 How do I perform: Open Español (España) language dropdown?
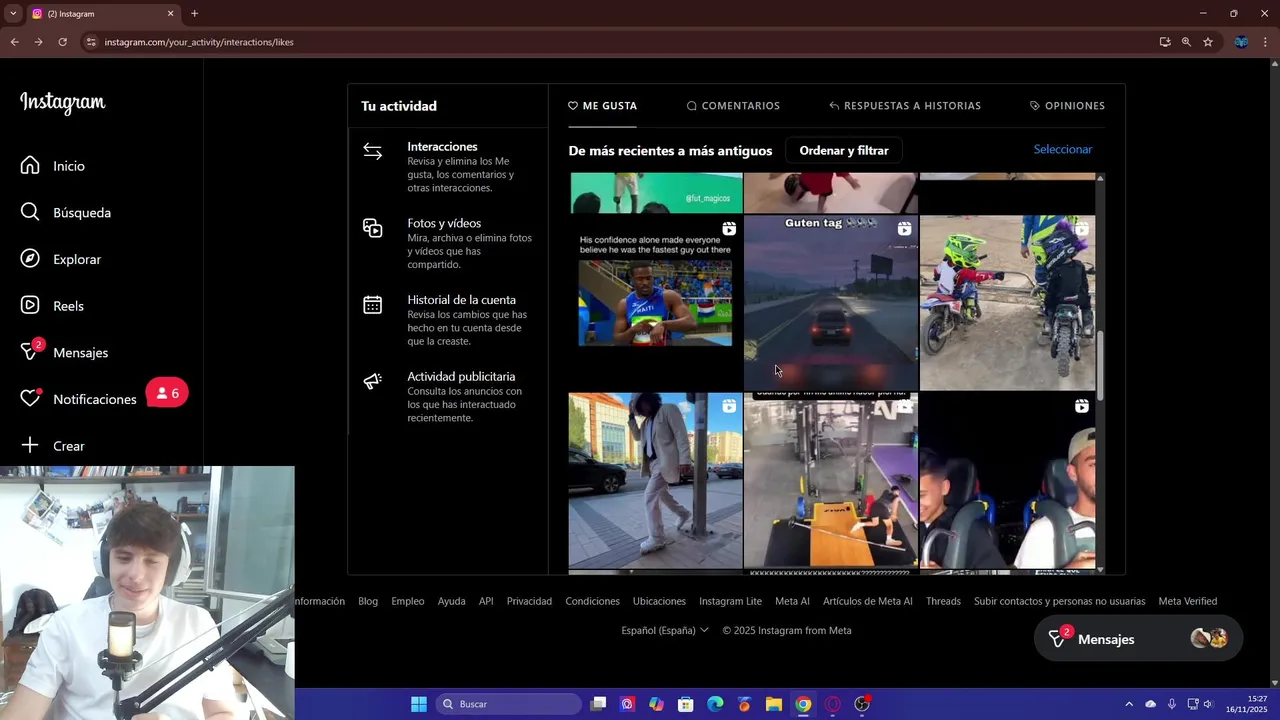tap(665, 631)
